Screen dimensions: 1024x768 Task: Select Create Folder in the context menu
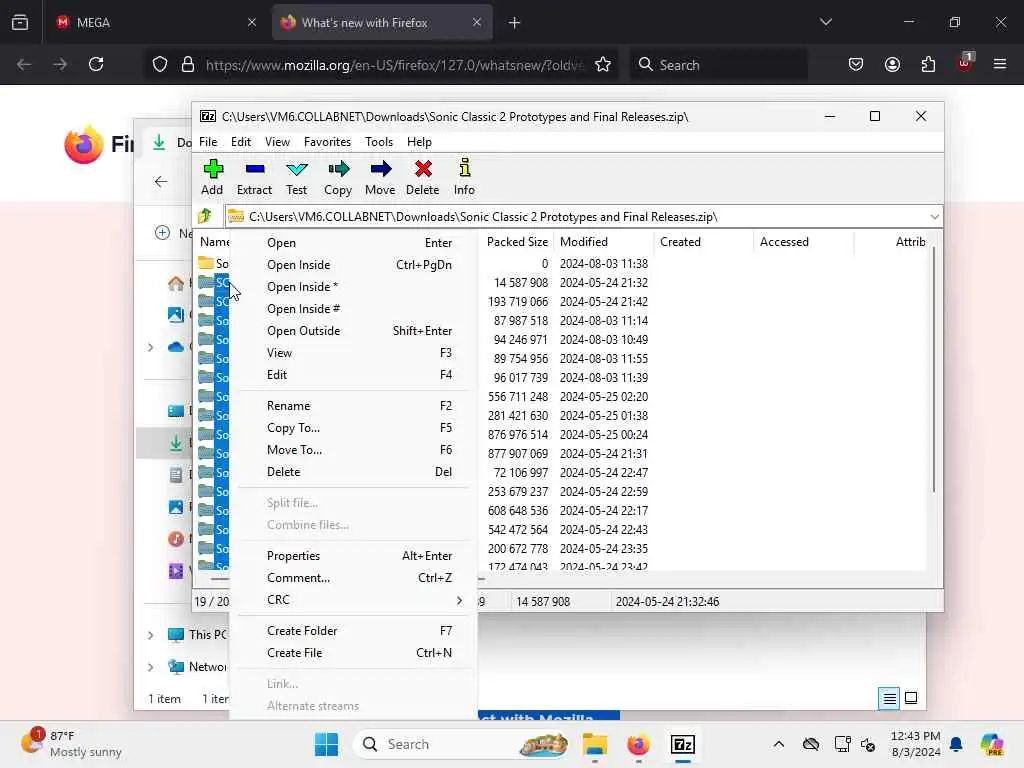pyautogui.click(x=353, y=631)
